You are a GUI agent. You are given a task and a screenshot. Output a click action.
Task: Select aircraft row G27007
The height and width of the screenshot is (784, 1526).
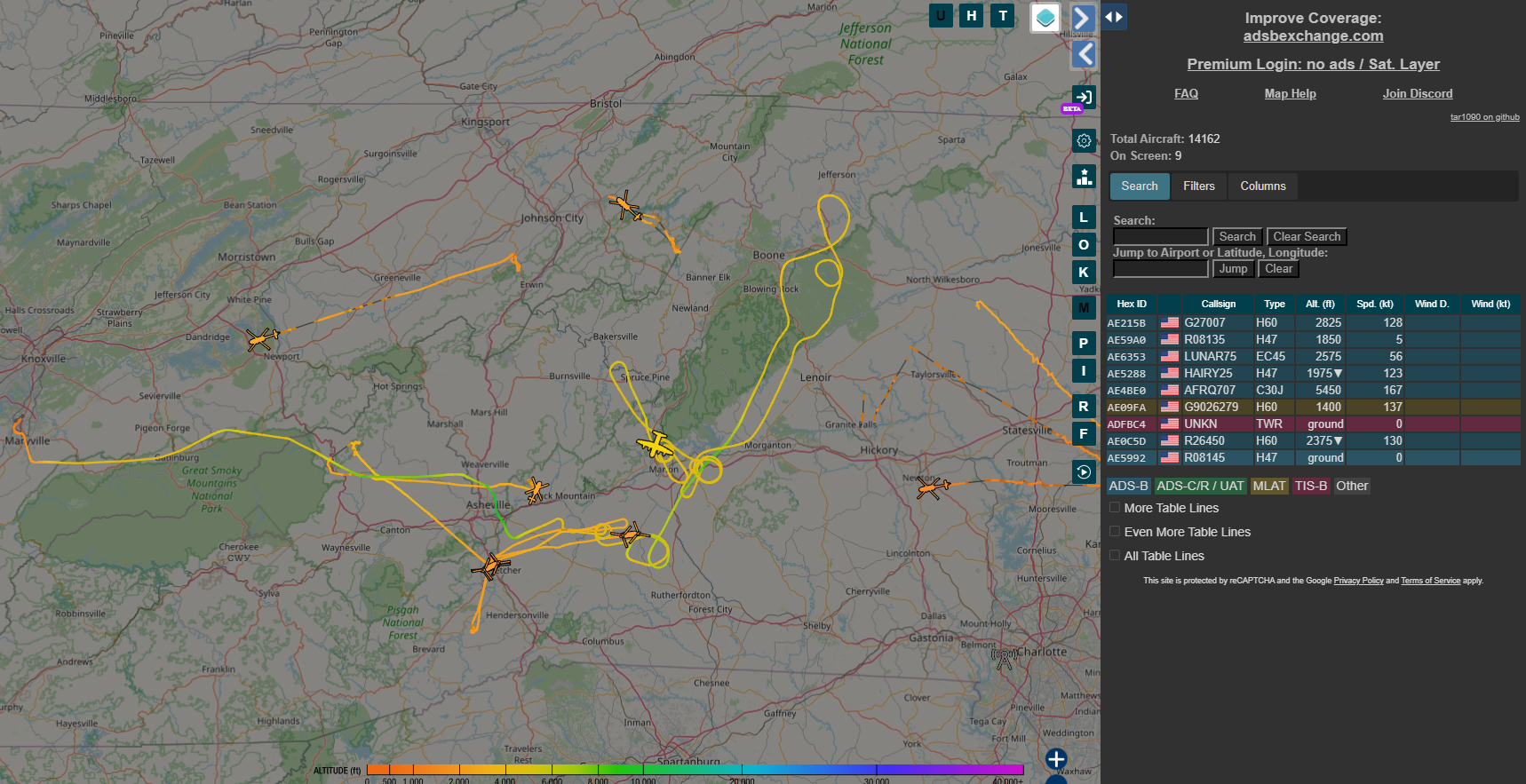coord(1313,322)
